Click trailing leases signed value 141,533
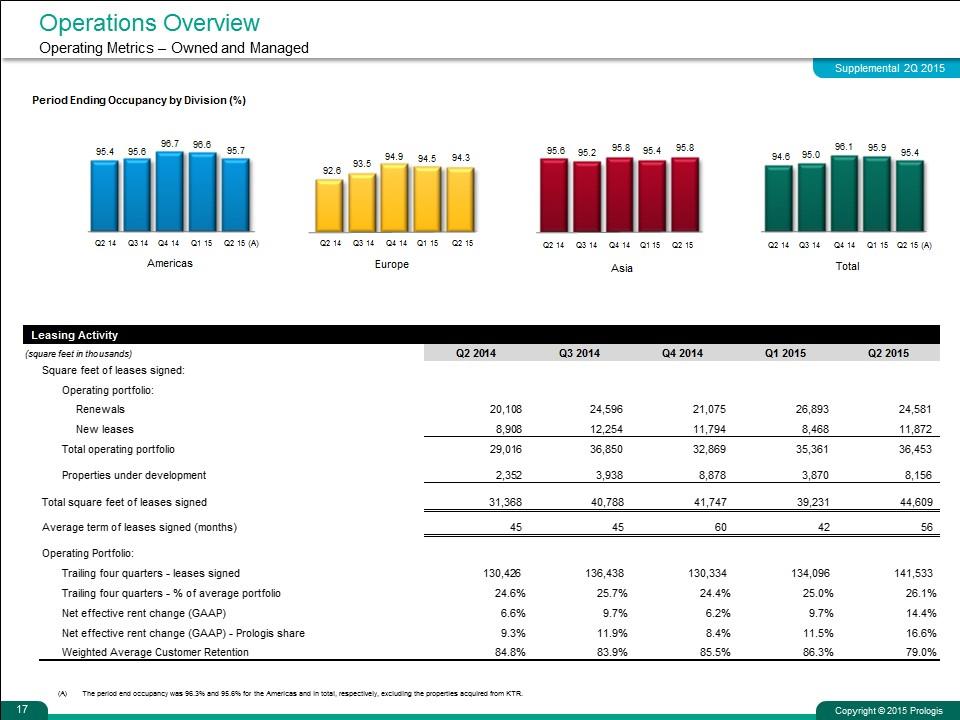This screenshot has height=720, width=960. click(913, 573)
